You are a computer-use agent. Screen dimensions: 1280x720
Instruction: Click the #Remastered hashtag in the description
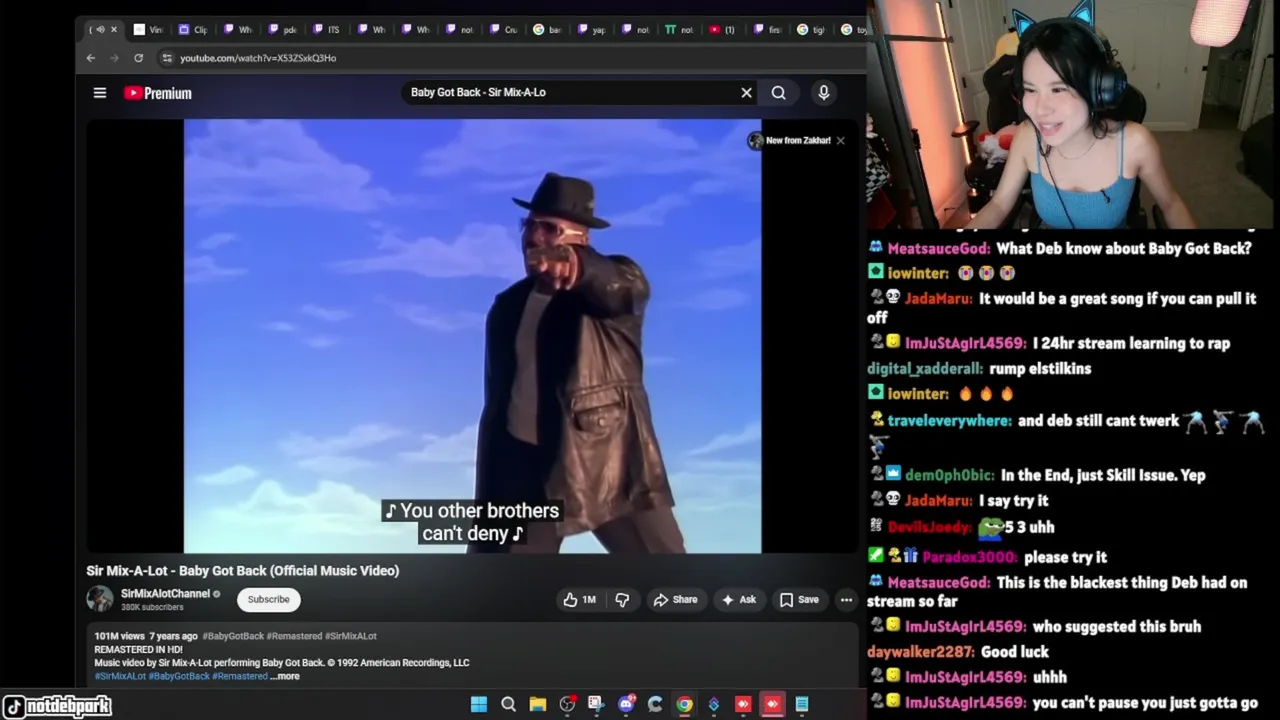(240, 676)
